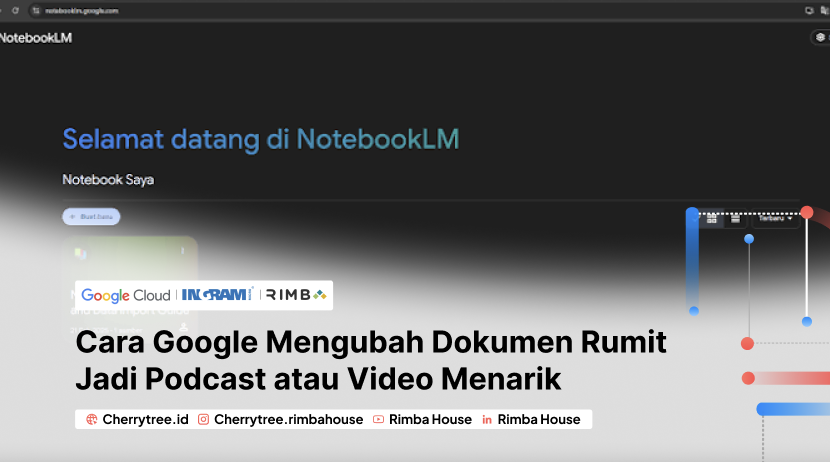
Task: Open the three-dot menu on the notebook card
Action: [x=183, y=251]
